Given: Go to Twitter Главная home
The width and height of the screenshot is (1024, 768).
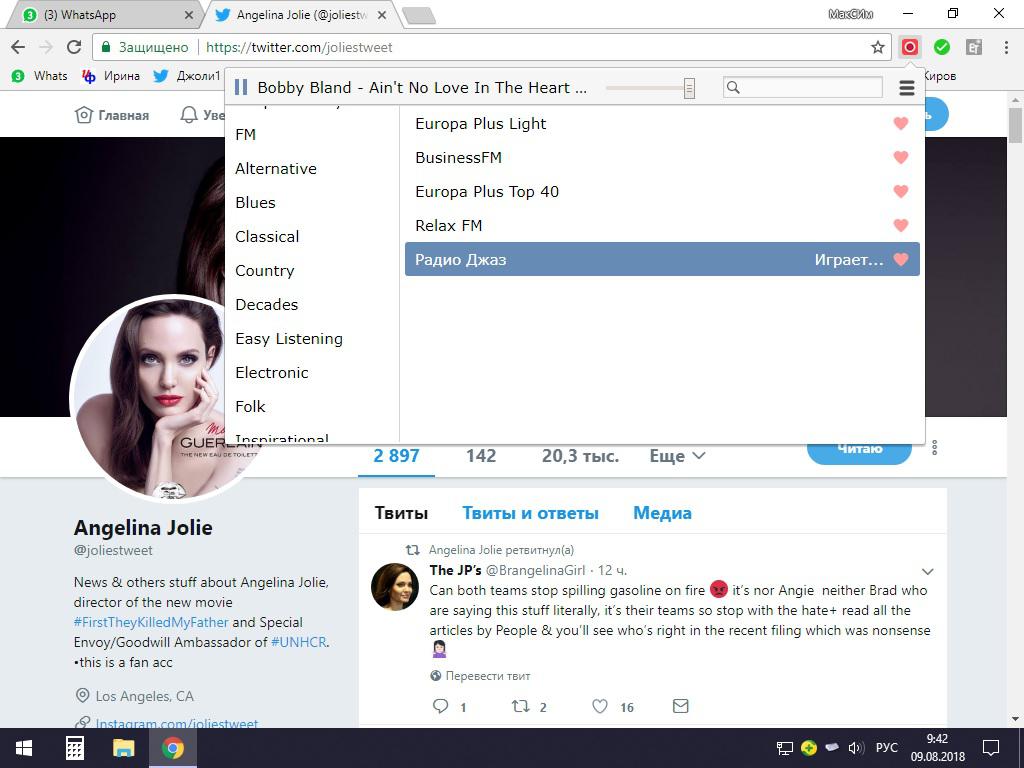Looking at the screenshot, I should tap(112, 115).
